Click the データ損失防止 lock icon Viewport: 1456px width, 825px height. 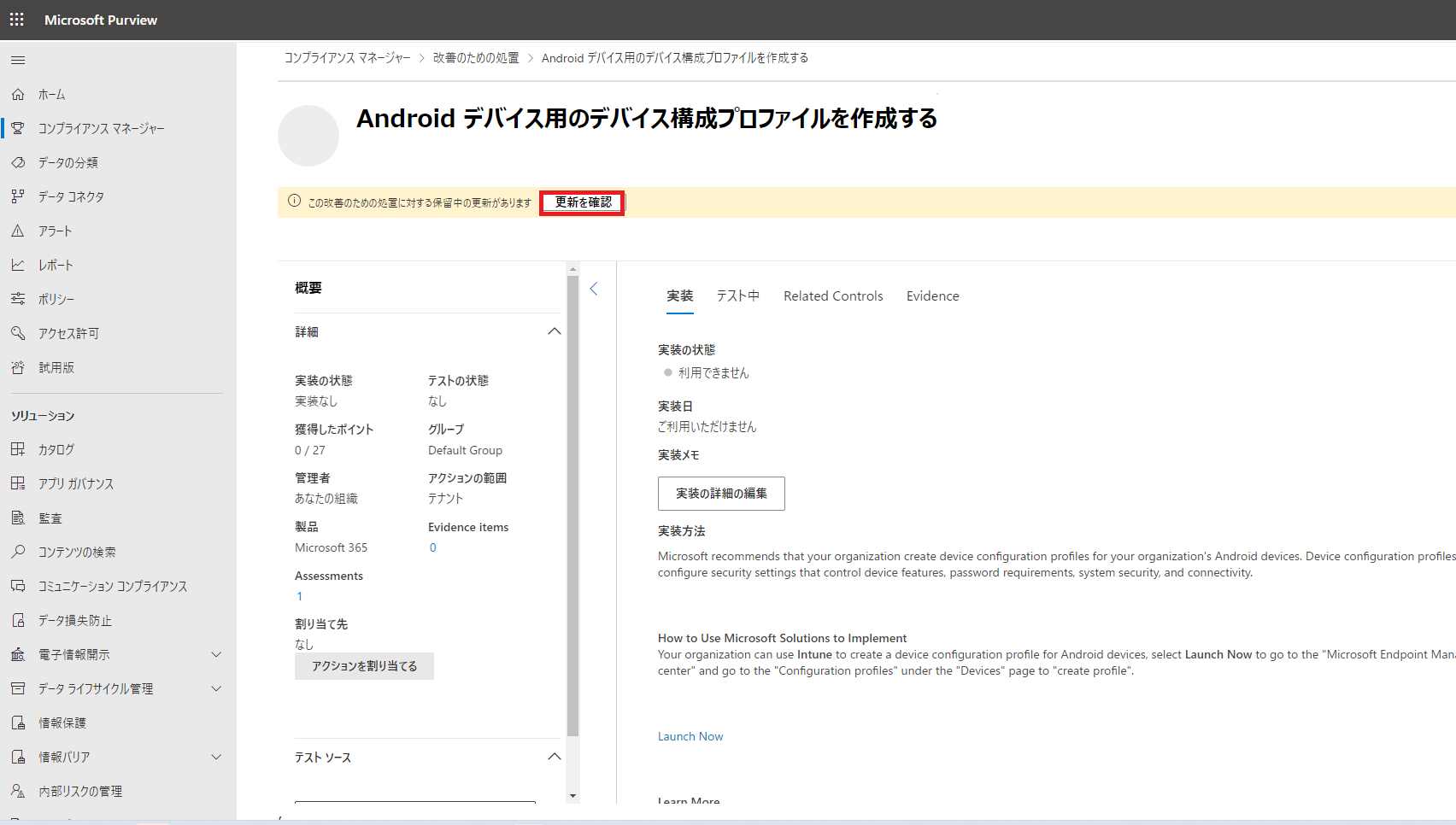[x=18, y=620]
